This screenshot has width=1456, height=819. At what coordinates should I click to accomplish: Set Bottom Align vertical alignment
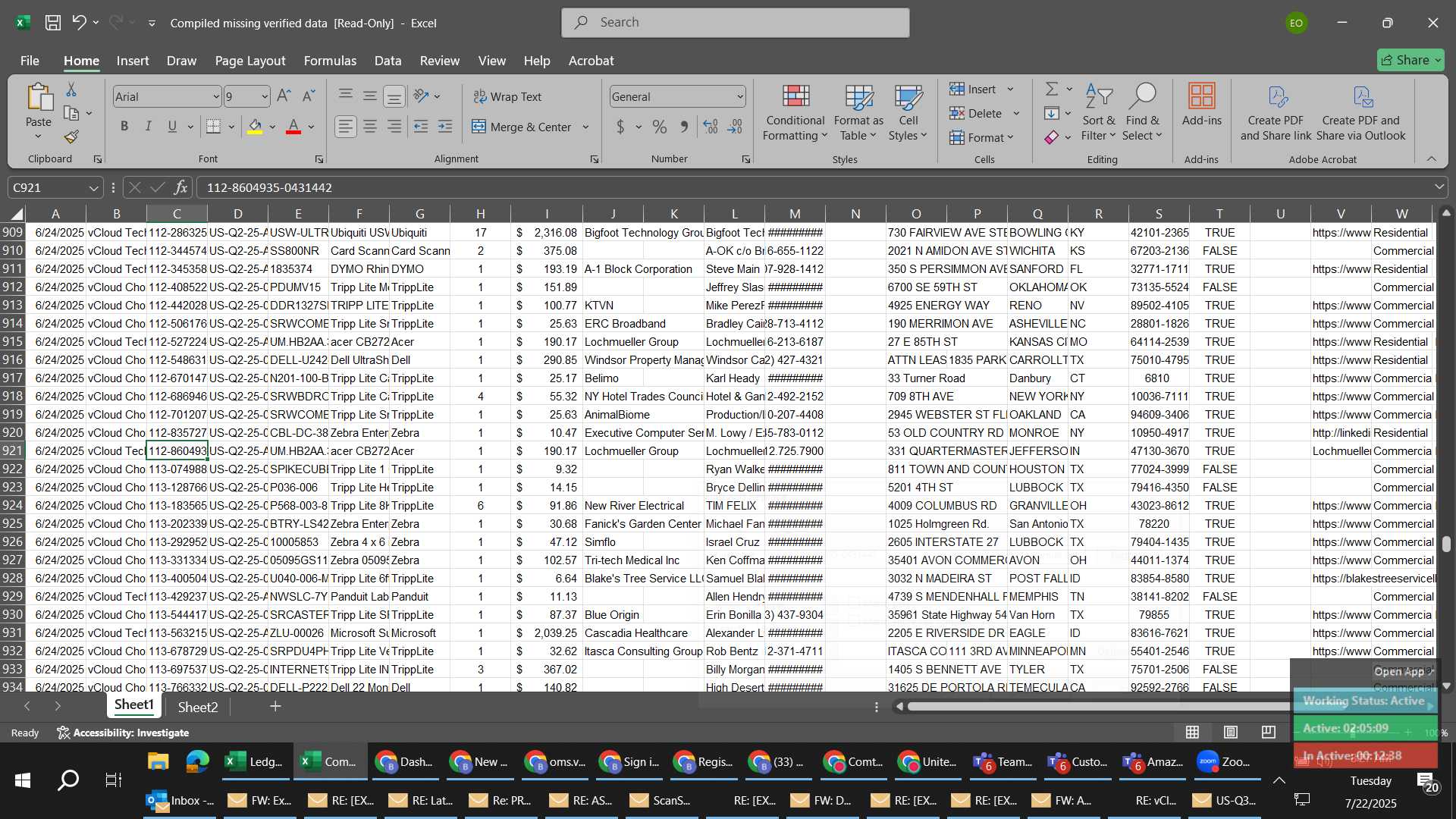coord(394,96)
